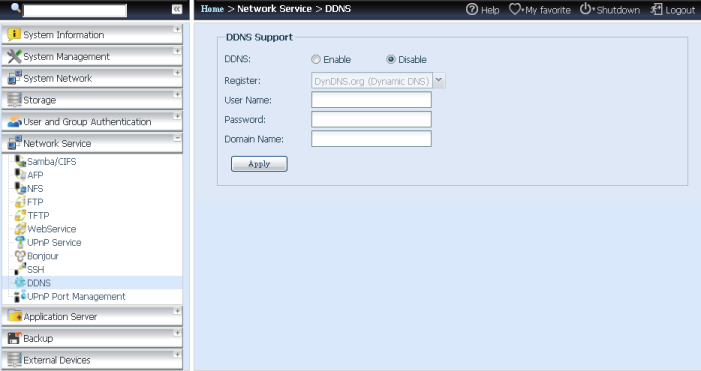701x371 pixels.
Task: Click the System Network icon
Action: pos(14,78)
